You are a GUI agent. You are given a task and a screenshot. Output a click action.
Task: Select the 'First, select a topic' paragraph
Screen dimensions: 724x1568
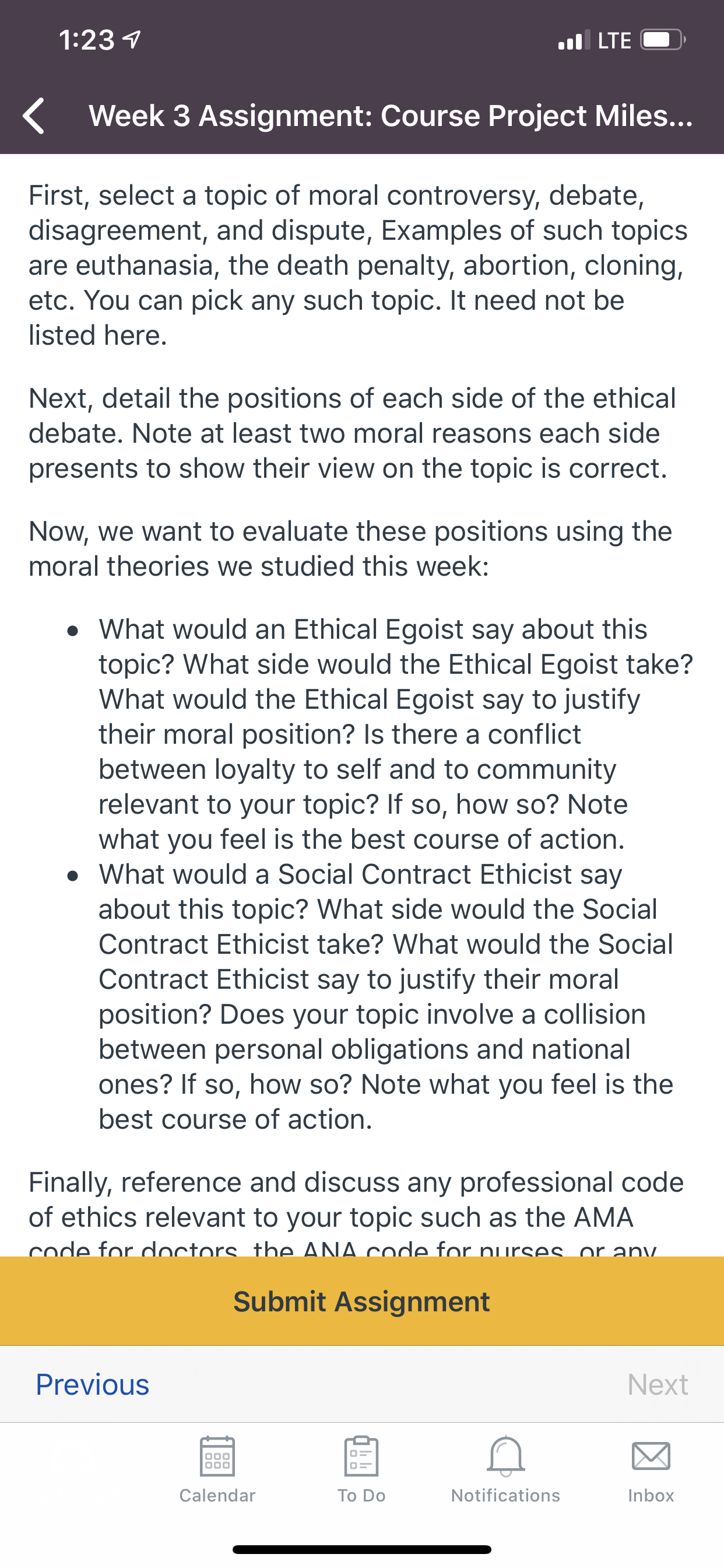359,265
